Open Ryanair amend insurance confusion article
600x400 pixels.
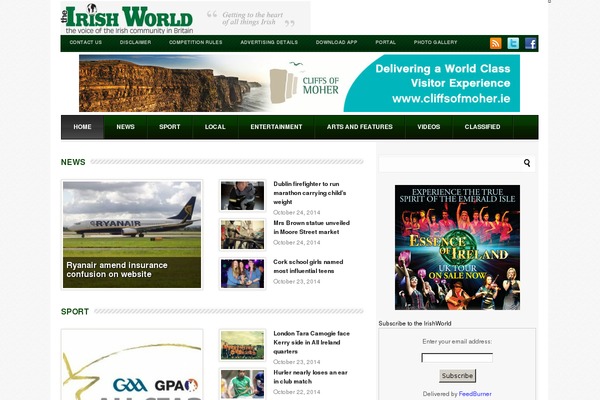click(117, 270)
